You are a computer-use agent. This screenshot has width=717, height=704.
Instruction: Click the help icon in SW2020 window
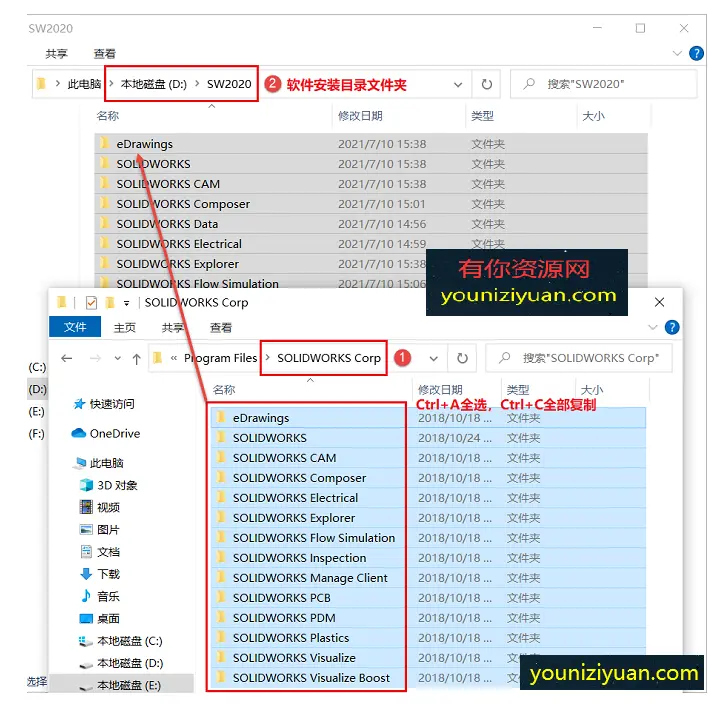[x=696, y=53]
